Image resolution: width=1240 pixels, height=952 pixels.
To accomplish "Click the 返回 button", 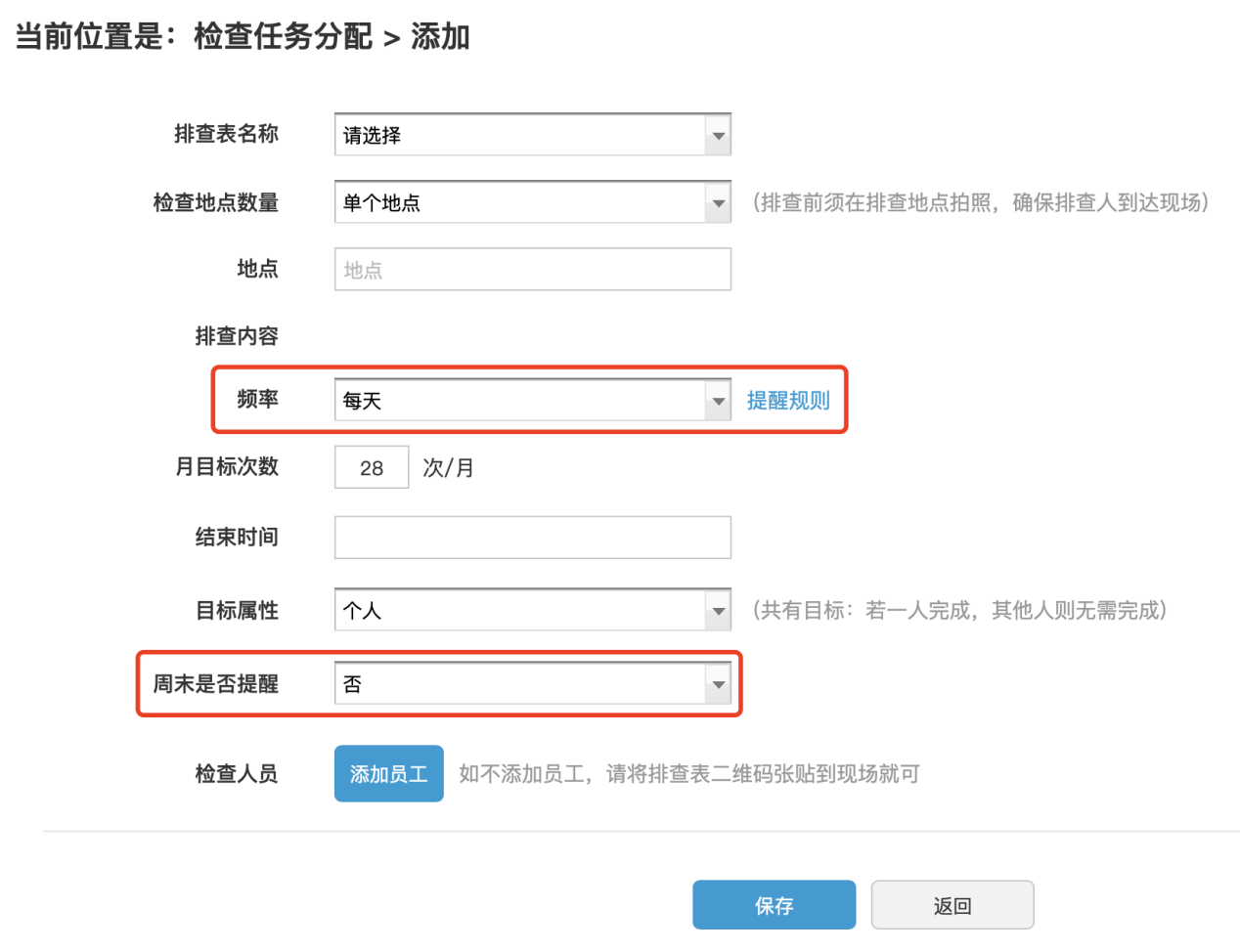I will pyautogui.click(x=952, y=905).
